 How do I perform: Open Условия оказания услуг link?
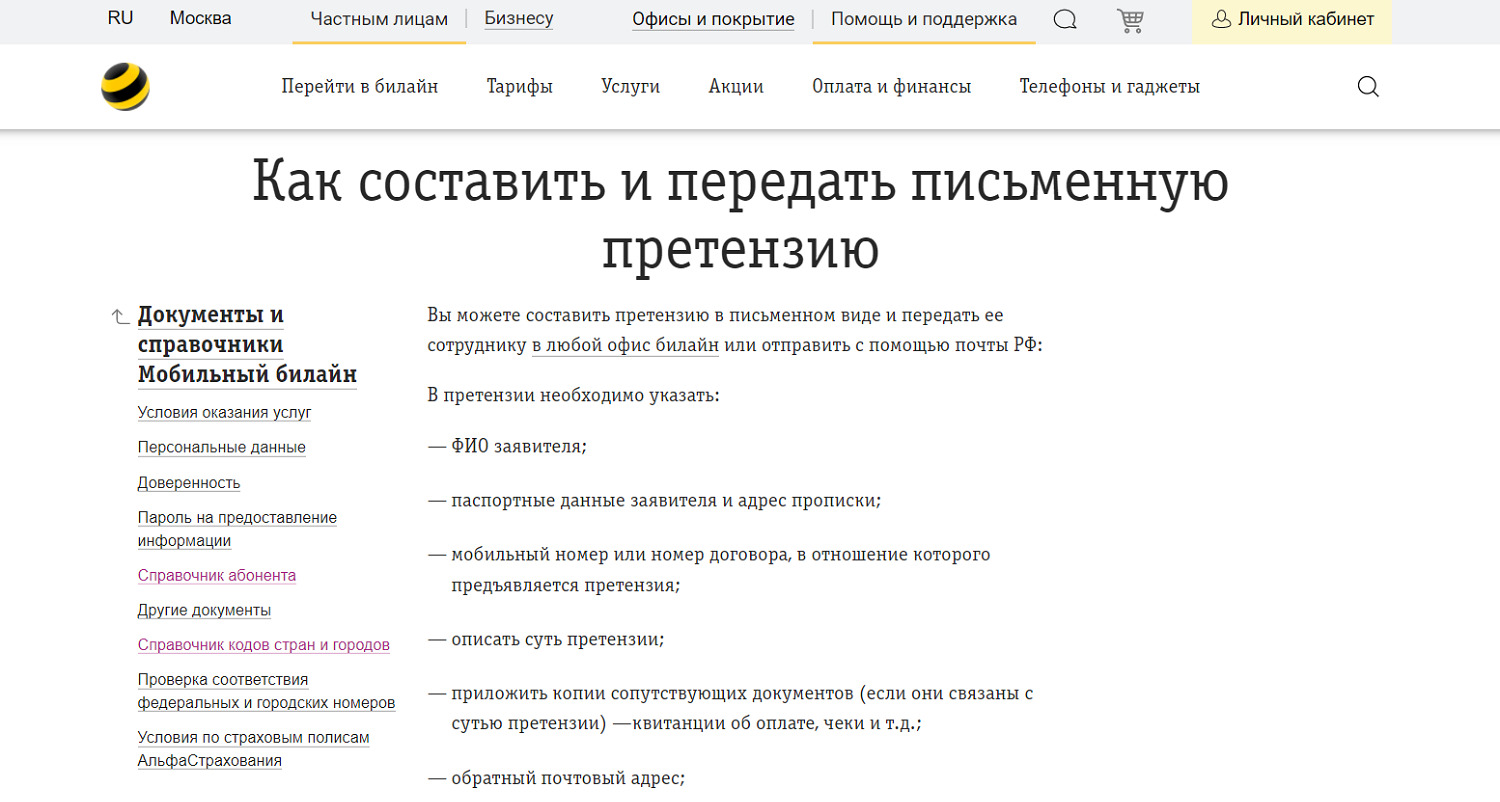coord(225,412)
